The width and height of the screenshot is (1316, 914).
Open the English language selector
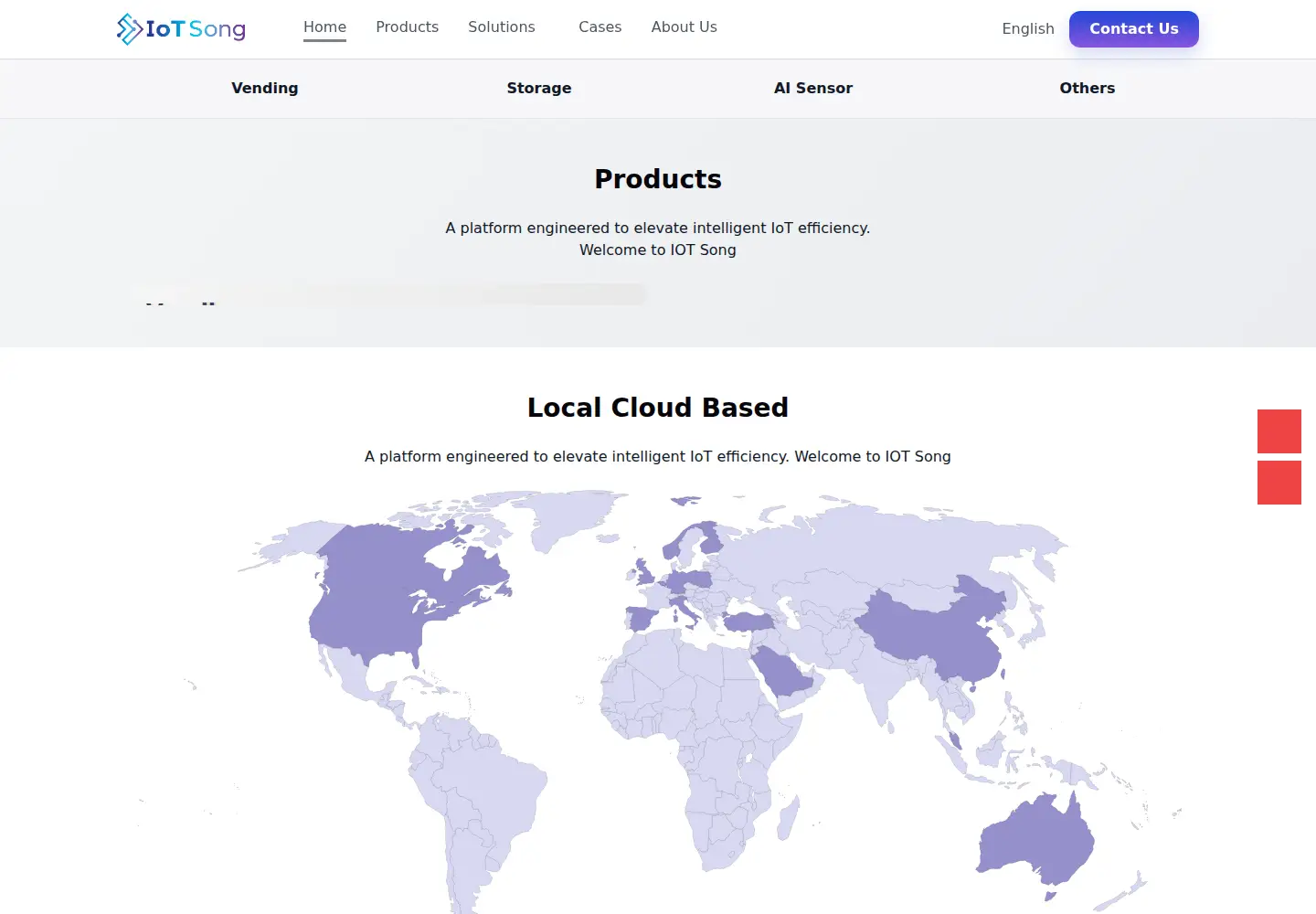coord(1028,28)
